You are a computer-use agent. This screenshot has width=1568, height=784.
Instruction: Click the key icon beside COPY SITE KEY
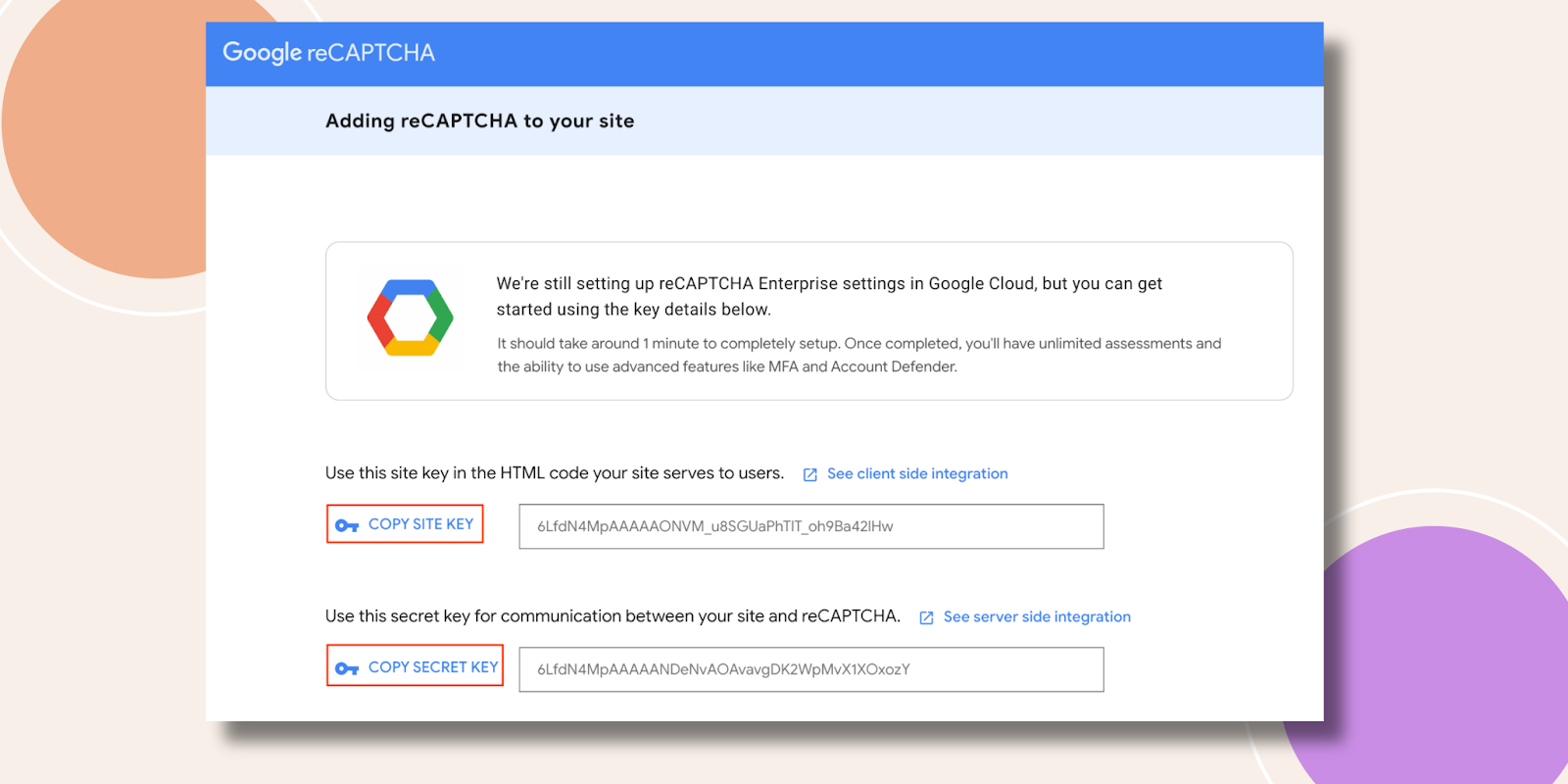(347, 525)
